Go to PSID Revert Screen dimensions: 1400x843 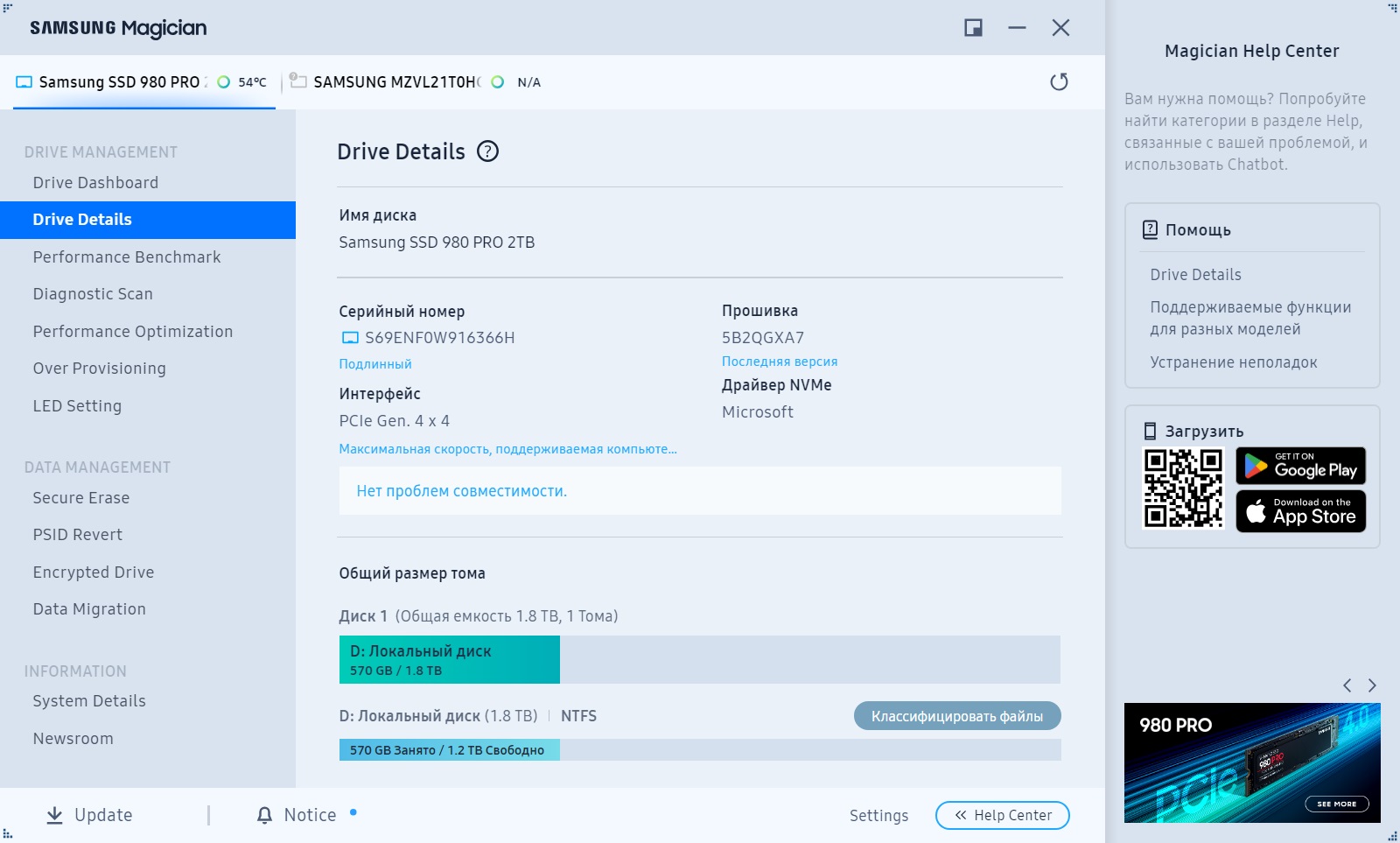point(78,535)
